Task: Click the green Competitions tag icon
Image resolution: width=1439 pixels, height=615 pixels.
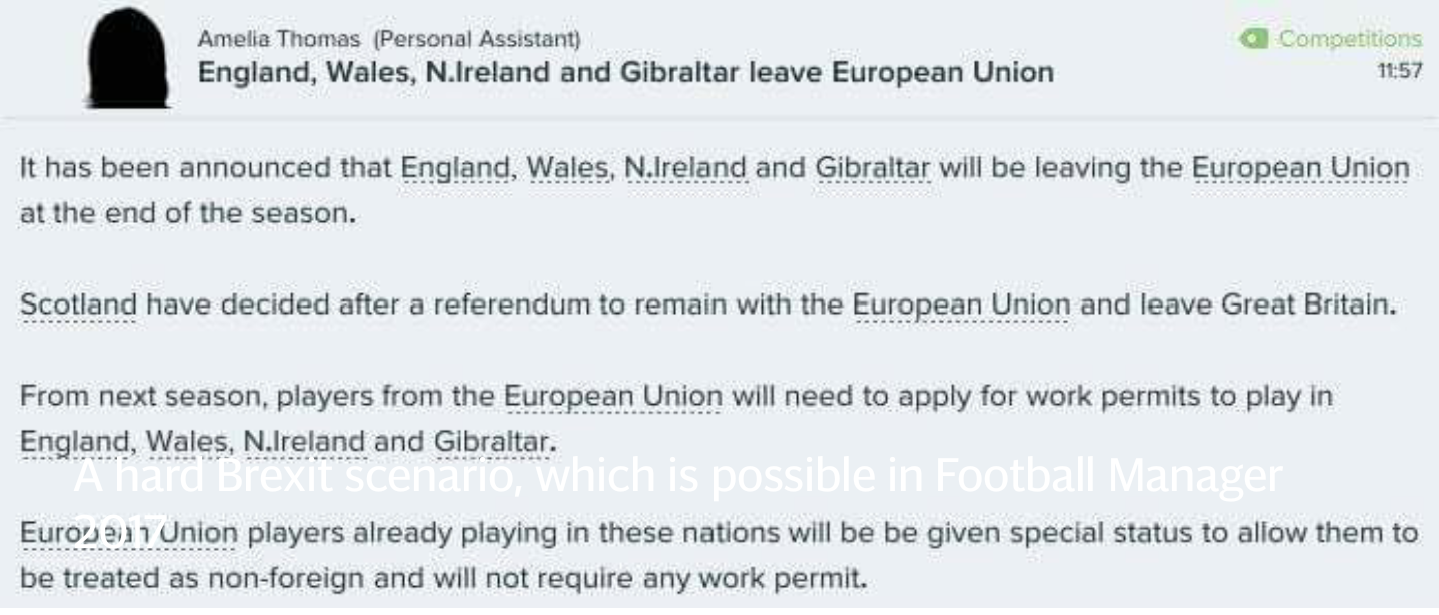Action: [x=1254, y=39]
